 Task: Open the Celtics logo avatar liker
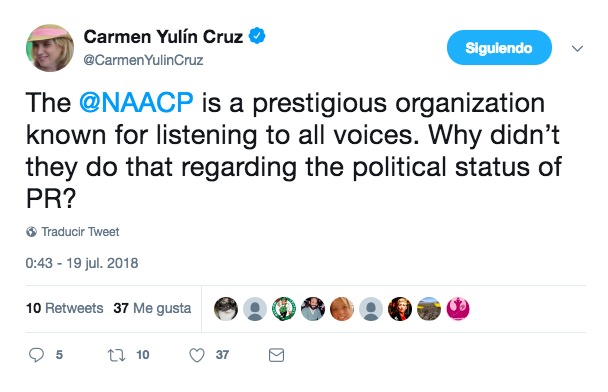pos(284,309)
